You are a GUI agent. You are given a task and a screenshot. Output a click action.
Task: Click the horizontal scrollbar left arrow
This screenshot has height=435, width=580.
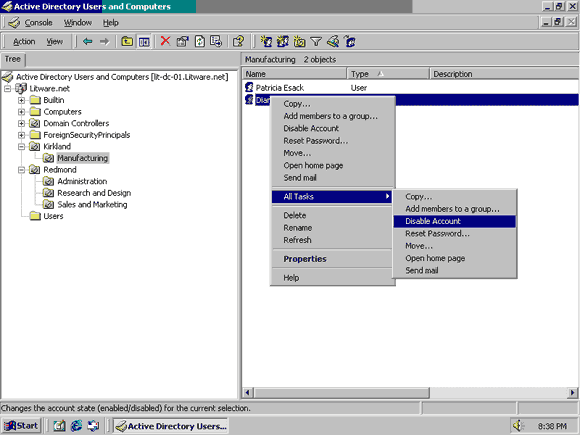247,392
